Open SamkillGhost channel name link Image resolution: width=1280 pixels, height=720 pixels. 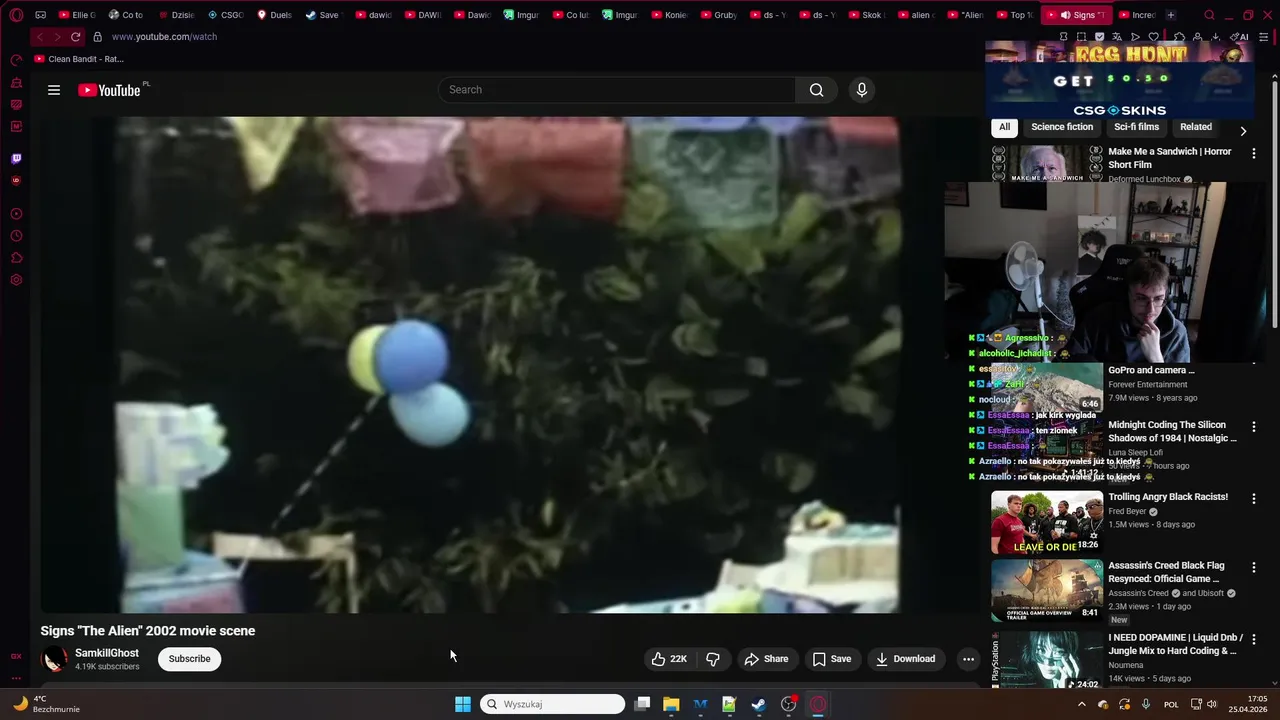tap(107, 653)
